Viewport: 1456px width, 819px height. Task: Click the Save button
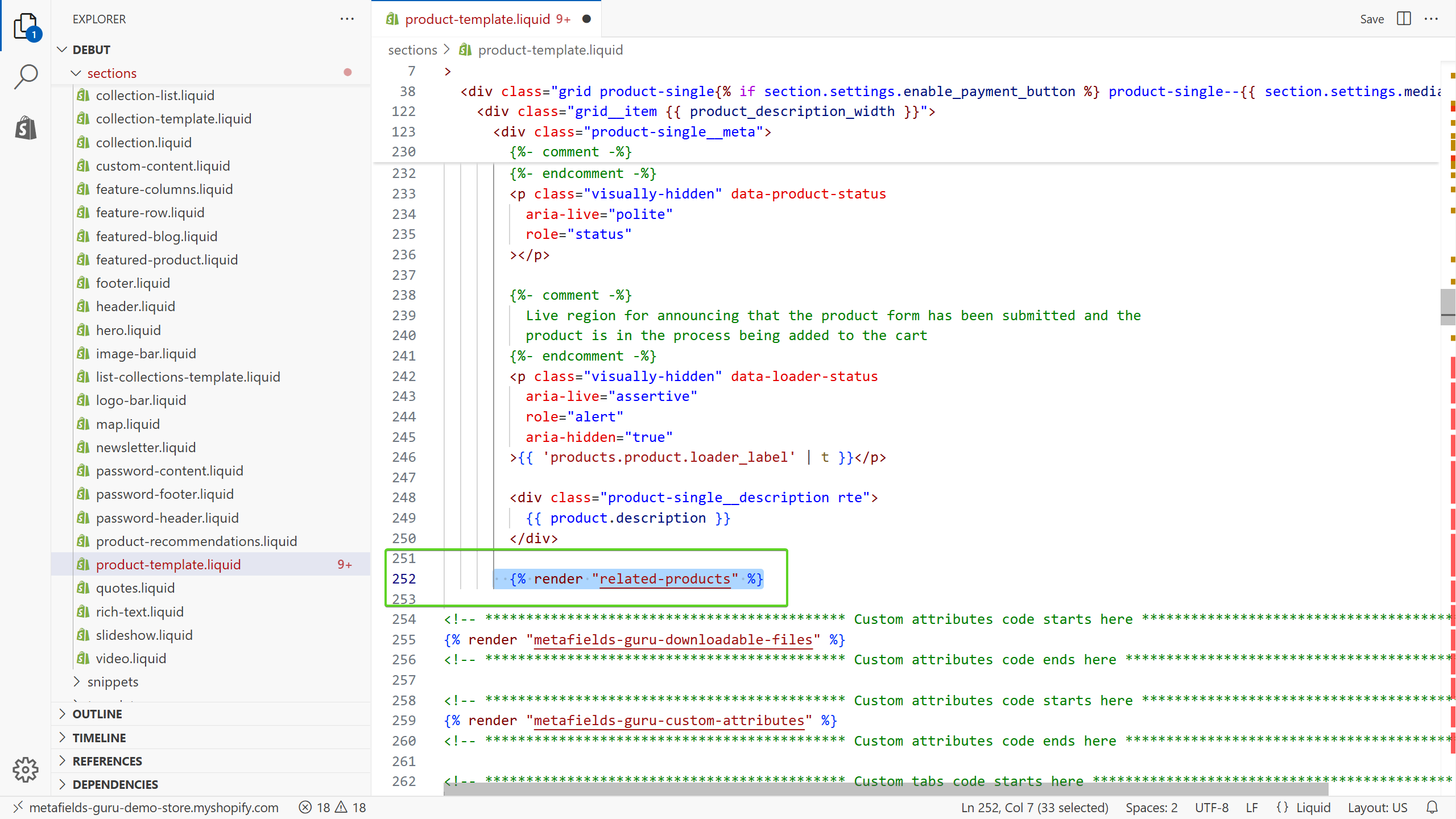point(1371,19)
